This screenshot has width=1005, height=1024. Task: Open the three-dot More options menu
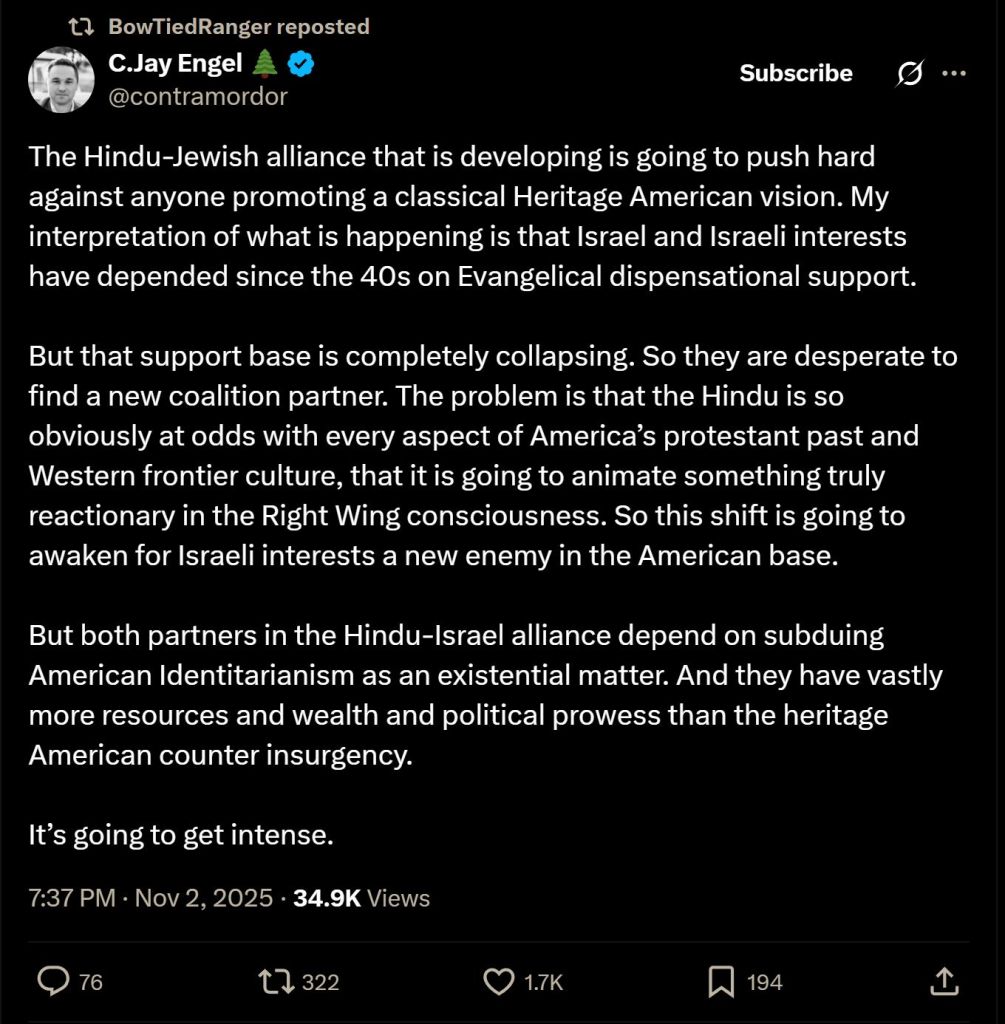(955, 73)
